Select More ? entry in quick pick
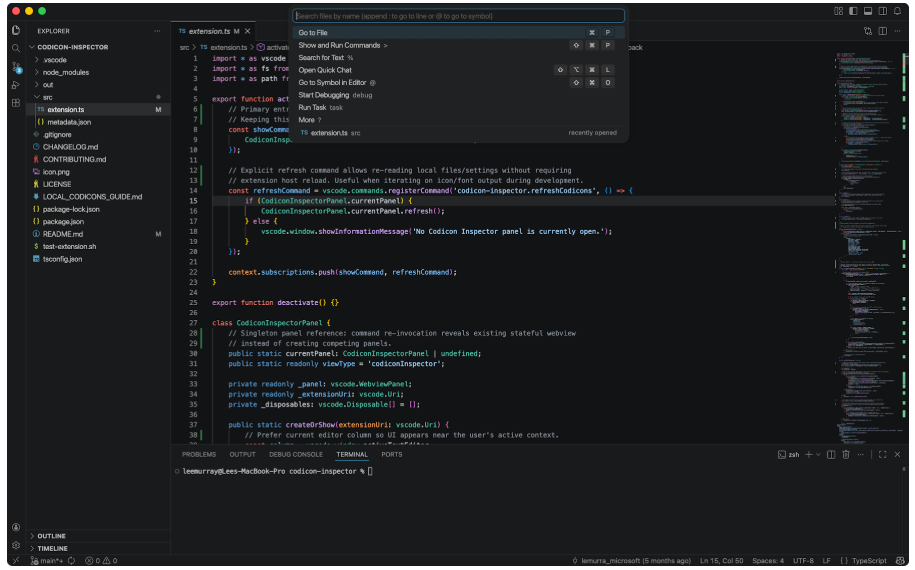 (458, 120)
